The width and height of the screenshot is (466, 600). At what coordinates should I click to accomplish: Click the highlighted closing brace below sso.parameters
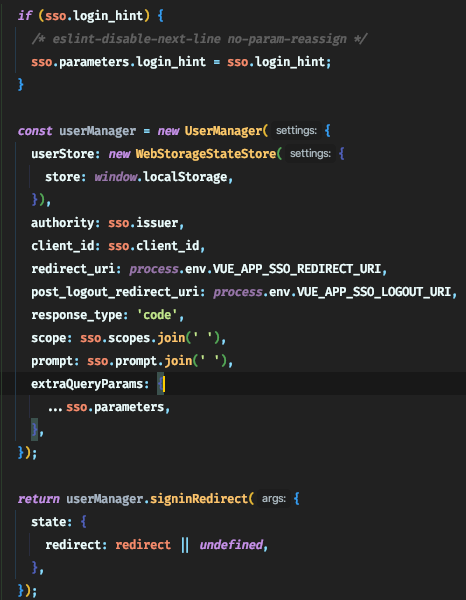34,430
